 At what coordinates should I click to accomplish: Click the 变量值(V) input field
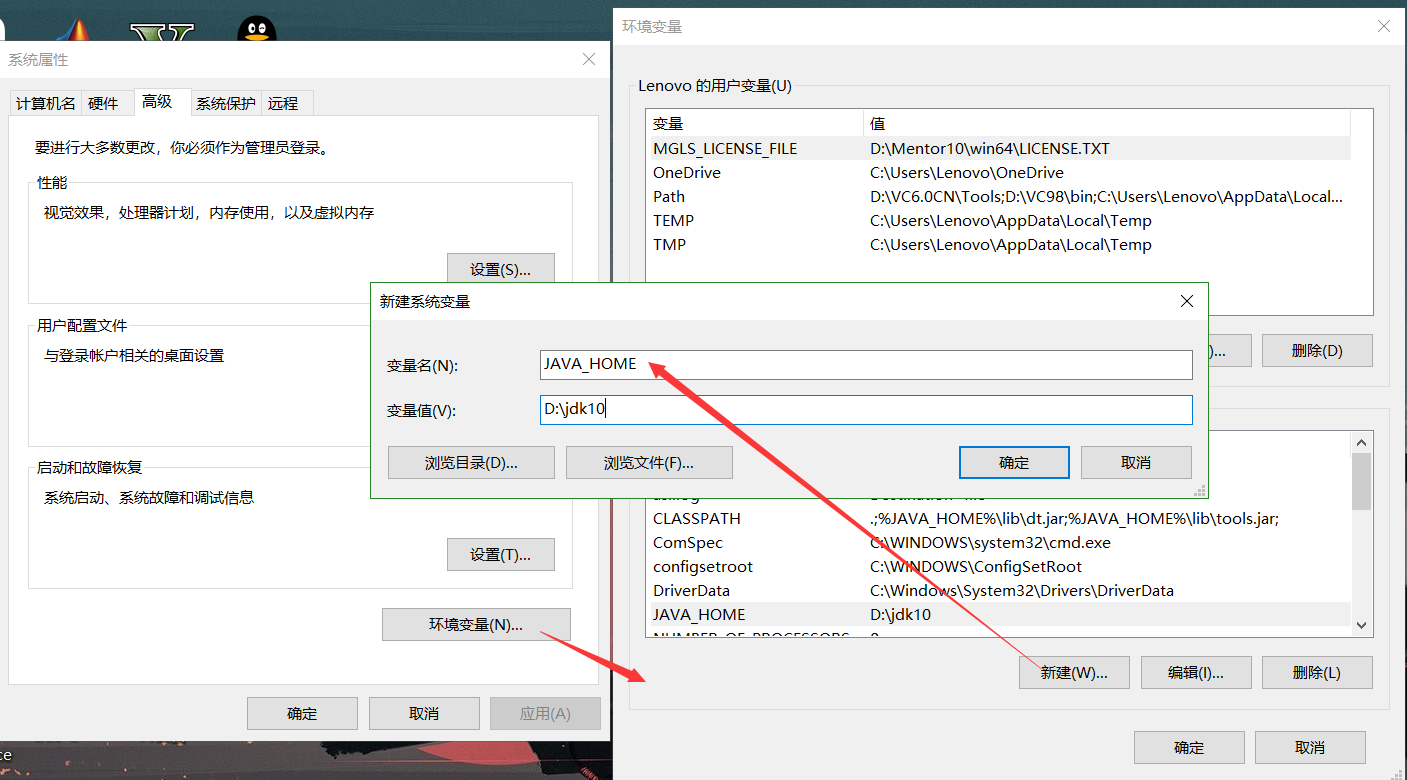pos(866,410)
